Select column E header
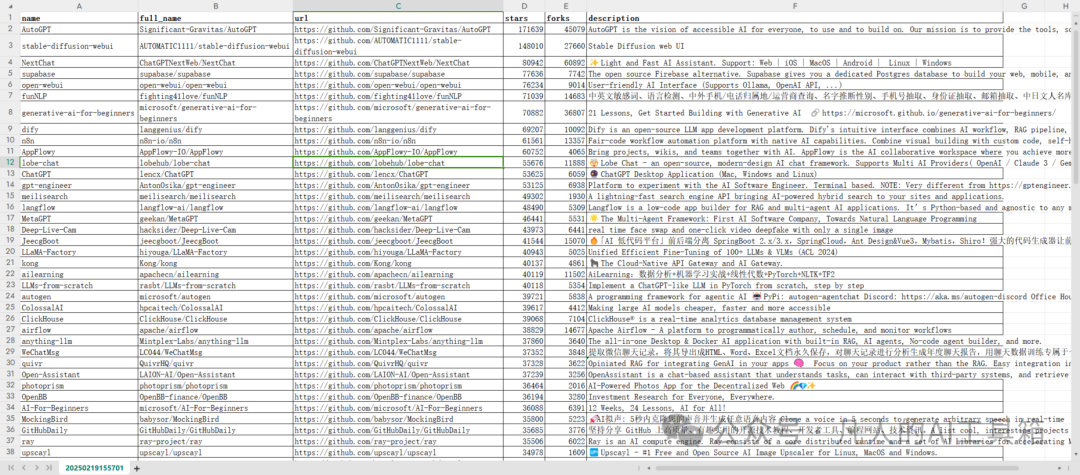The width and height of the screenshot is (1080, 475). tap(565, 6)
